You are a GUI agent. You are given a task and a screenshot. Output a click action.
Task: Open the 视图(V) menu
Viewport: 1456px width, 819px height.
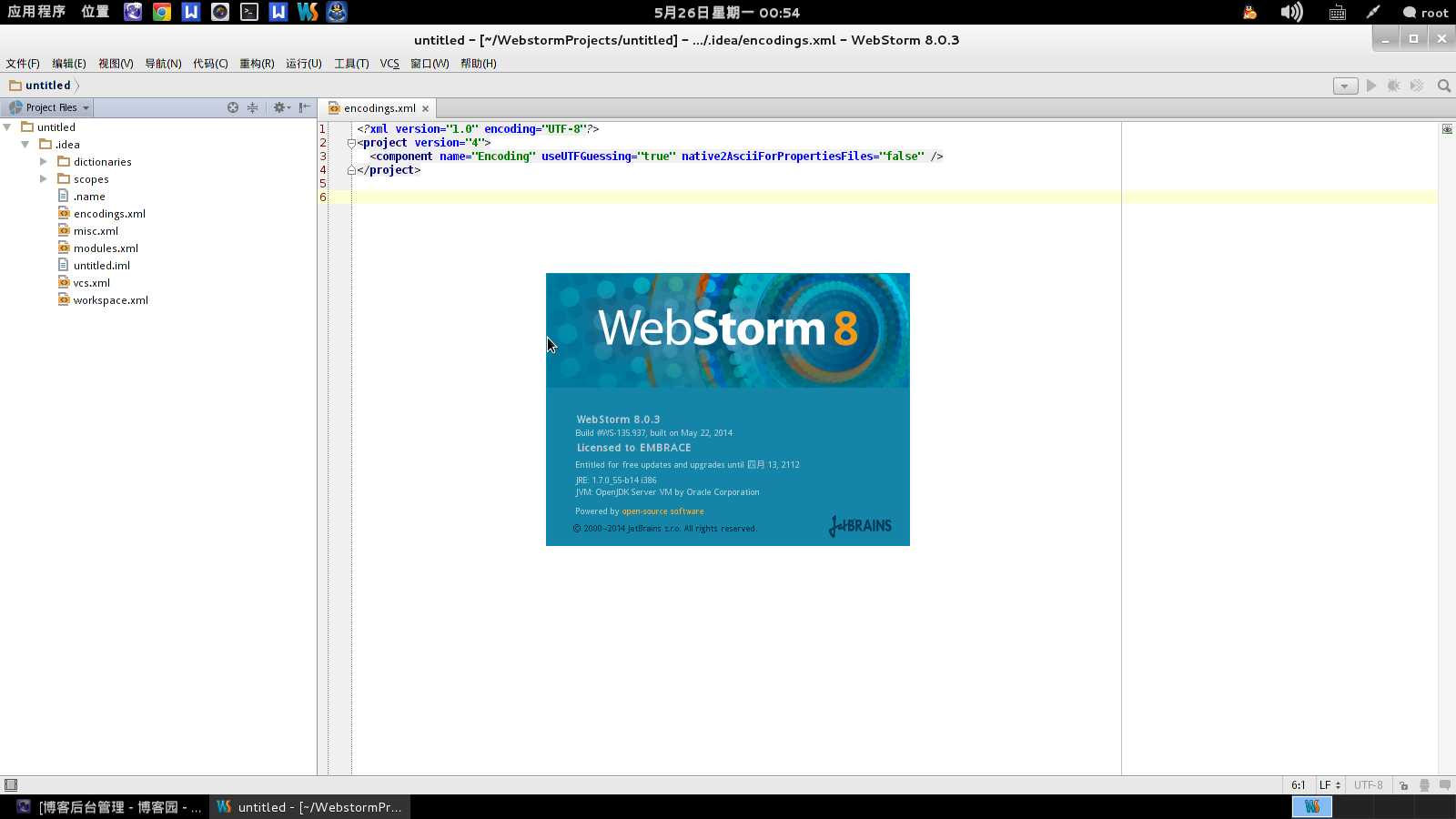(116, 64)
